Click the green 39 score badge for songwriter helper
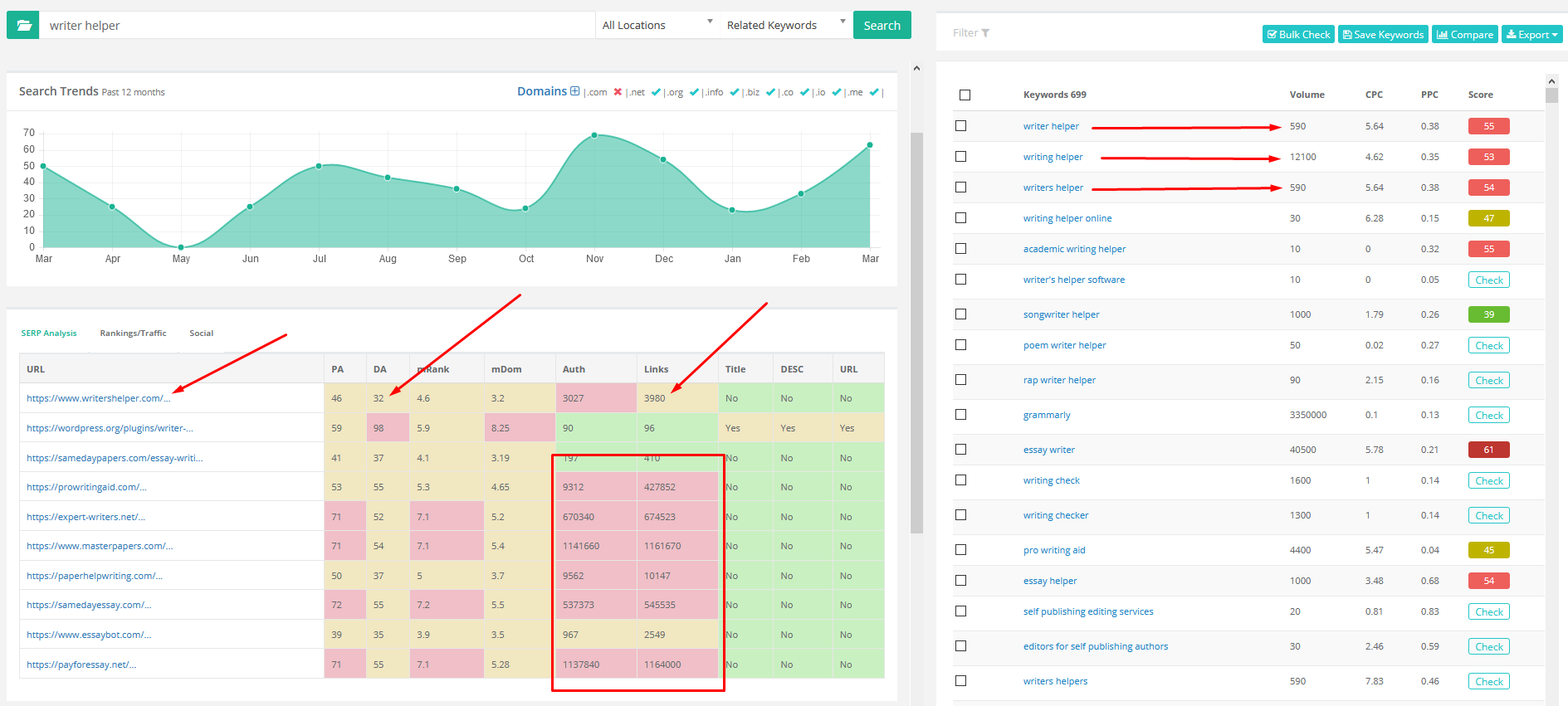The height and width of the screenshot is (706, 1568). point(1488,314)
